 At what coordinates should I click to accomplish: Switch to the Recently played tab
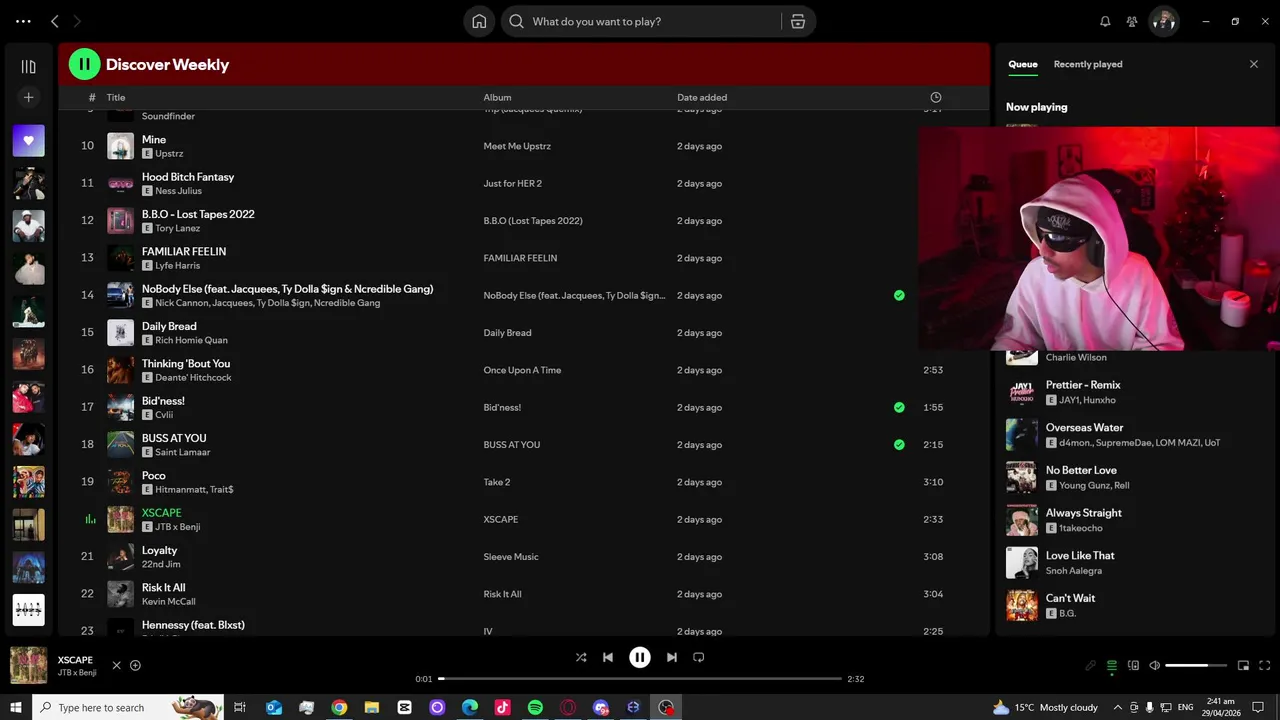click(x=1088, y=64)
